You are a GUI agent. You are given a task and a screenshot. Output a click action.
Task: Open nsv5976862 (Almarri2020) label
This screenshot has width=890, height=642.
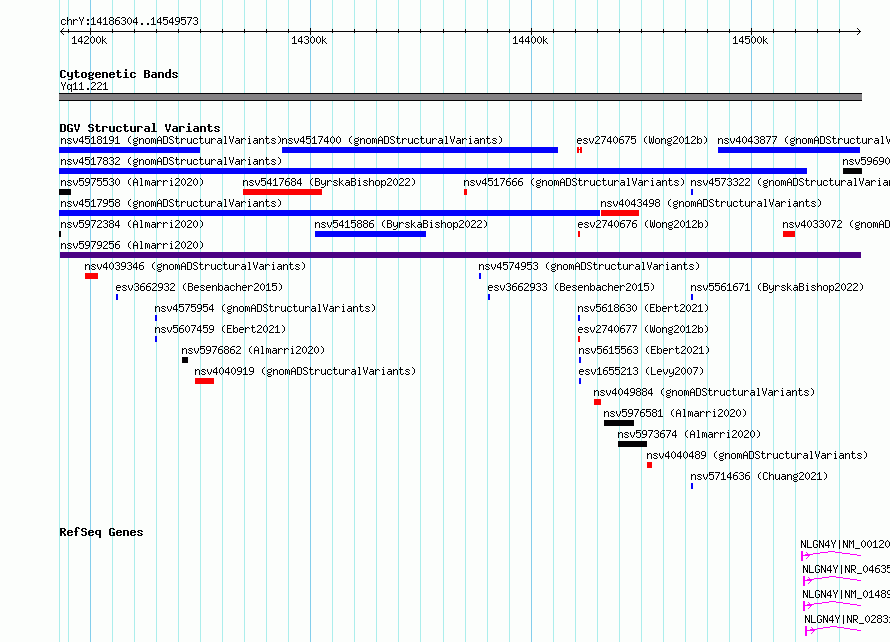tap(253, 350)
